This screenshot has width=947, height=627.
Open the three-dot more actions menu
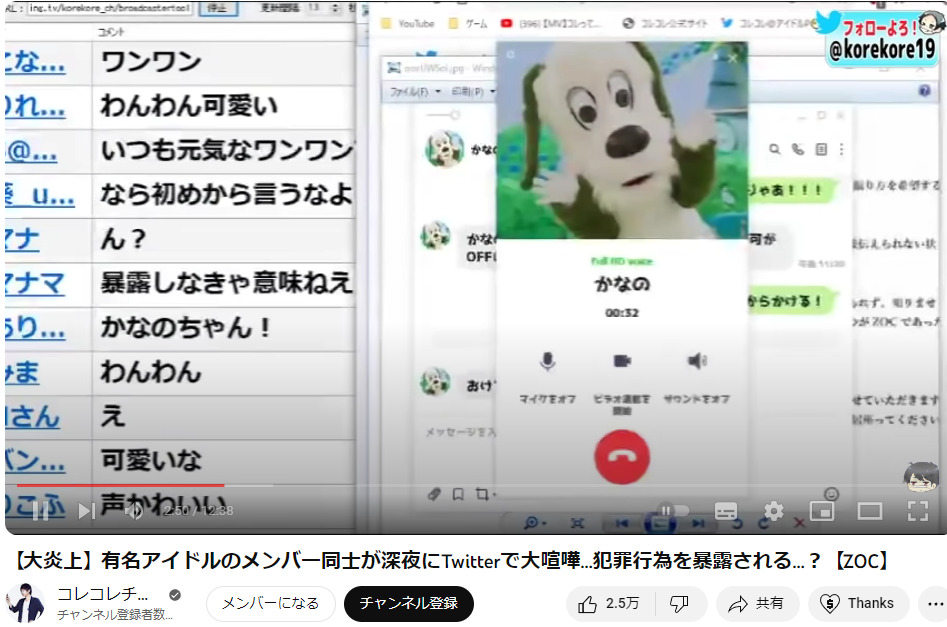point(935,603)
